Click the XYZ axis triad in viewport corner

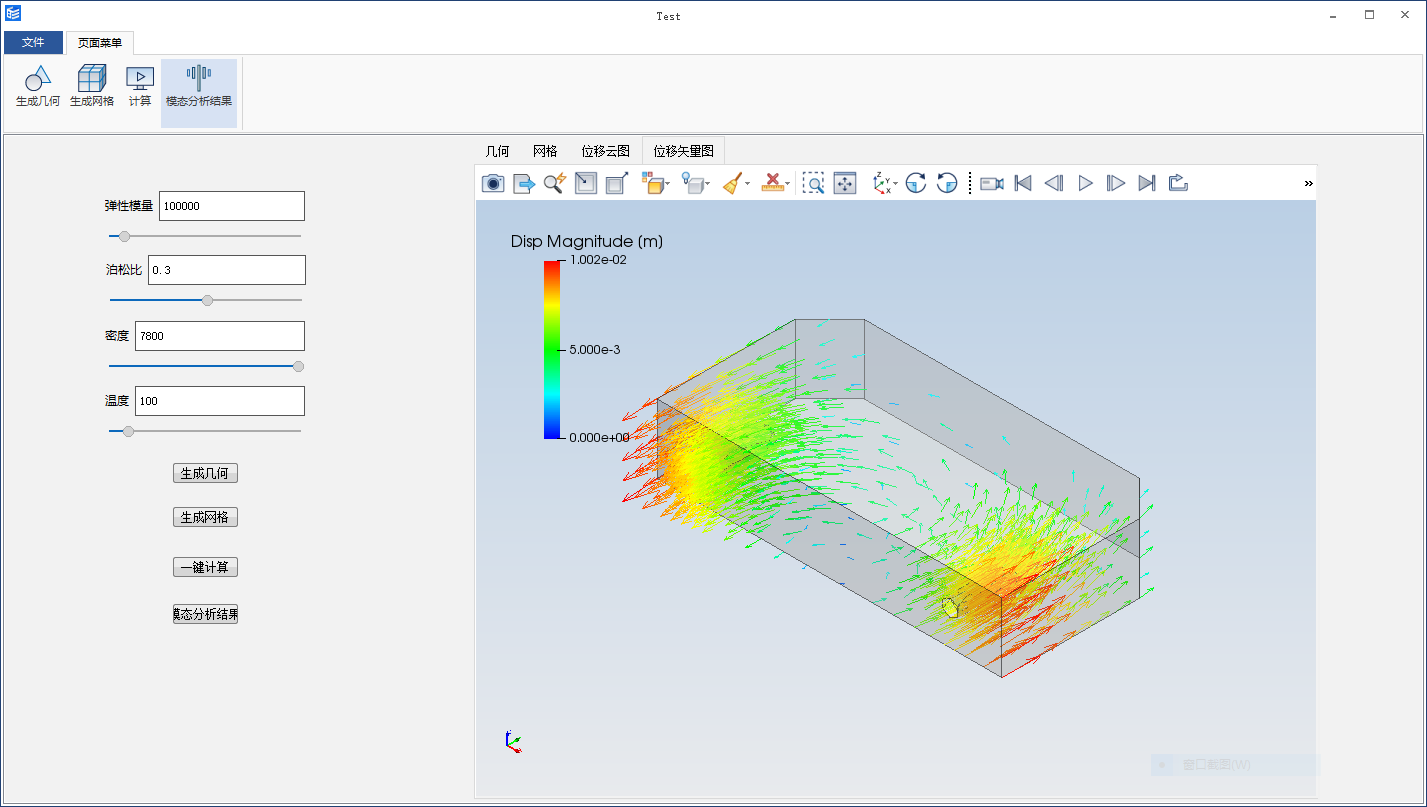(513, 741)
